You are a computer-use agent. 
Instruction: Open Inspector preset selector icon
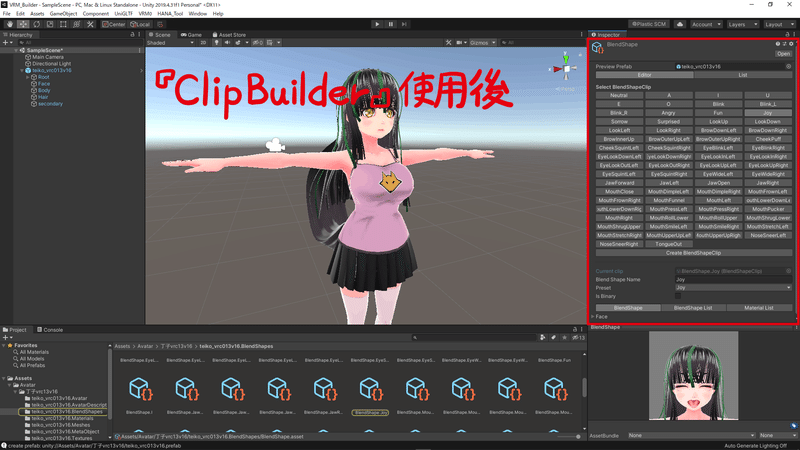click(x=785, y=44)
